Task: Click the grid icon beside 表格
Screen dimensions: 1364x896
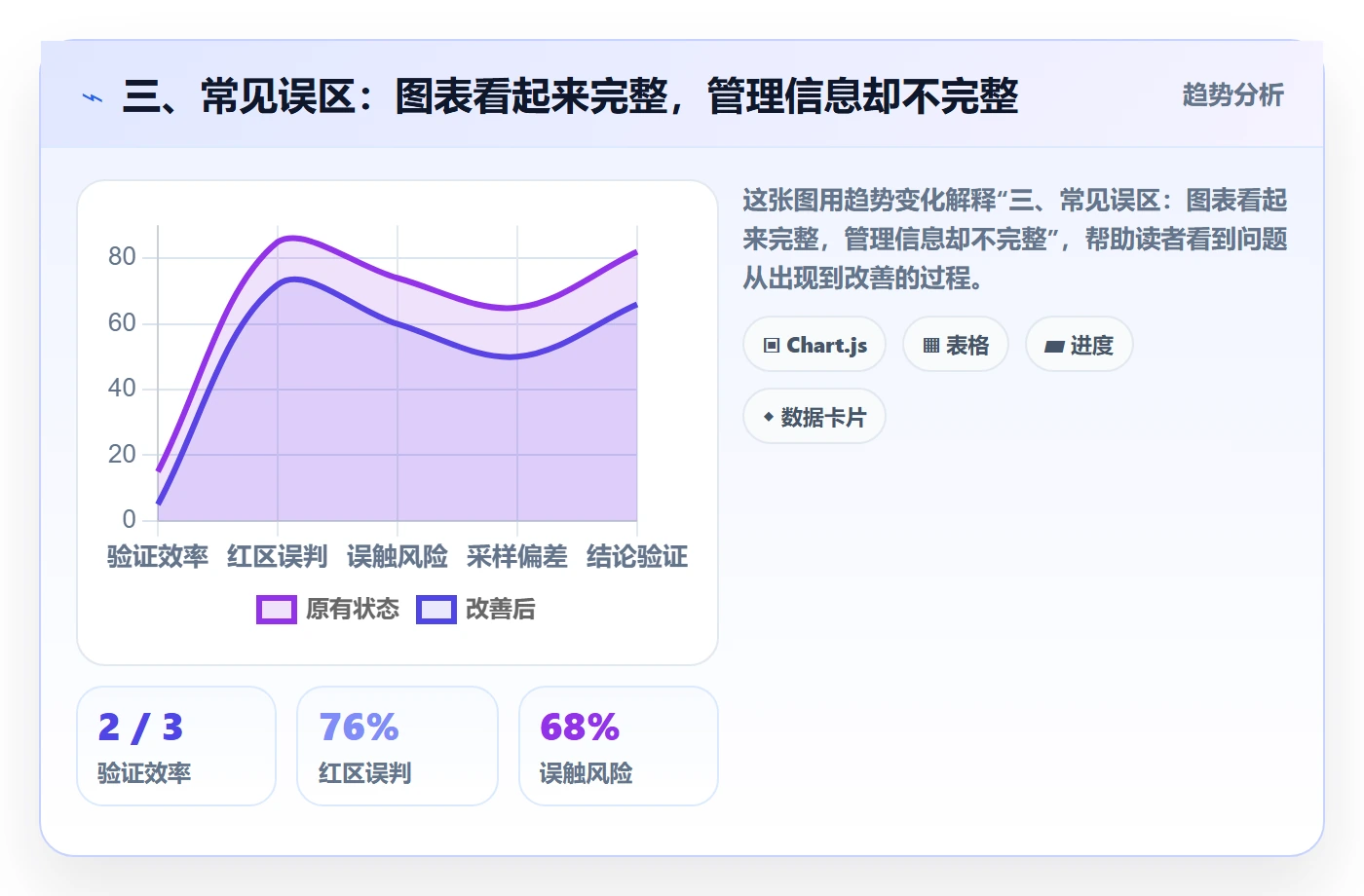Action: point(931,346)
